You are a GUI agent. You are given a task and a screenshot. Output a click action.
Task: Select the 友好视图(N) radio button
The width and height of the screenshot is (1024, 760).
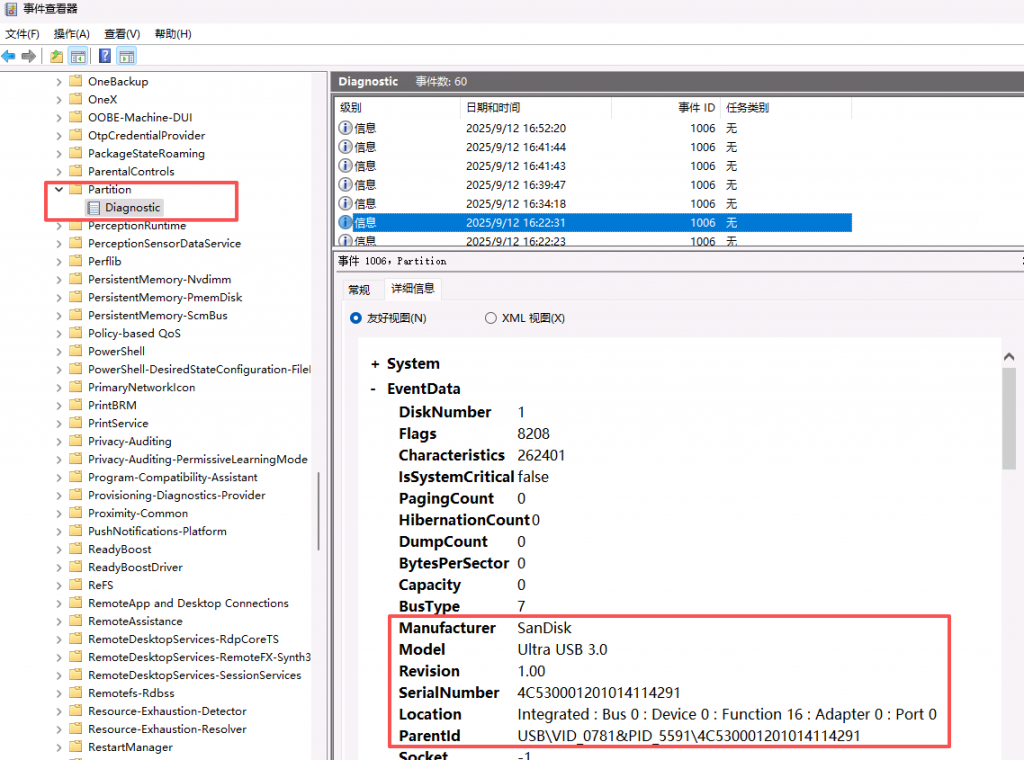[x=356, y=318]
